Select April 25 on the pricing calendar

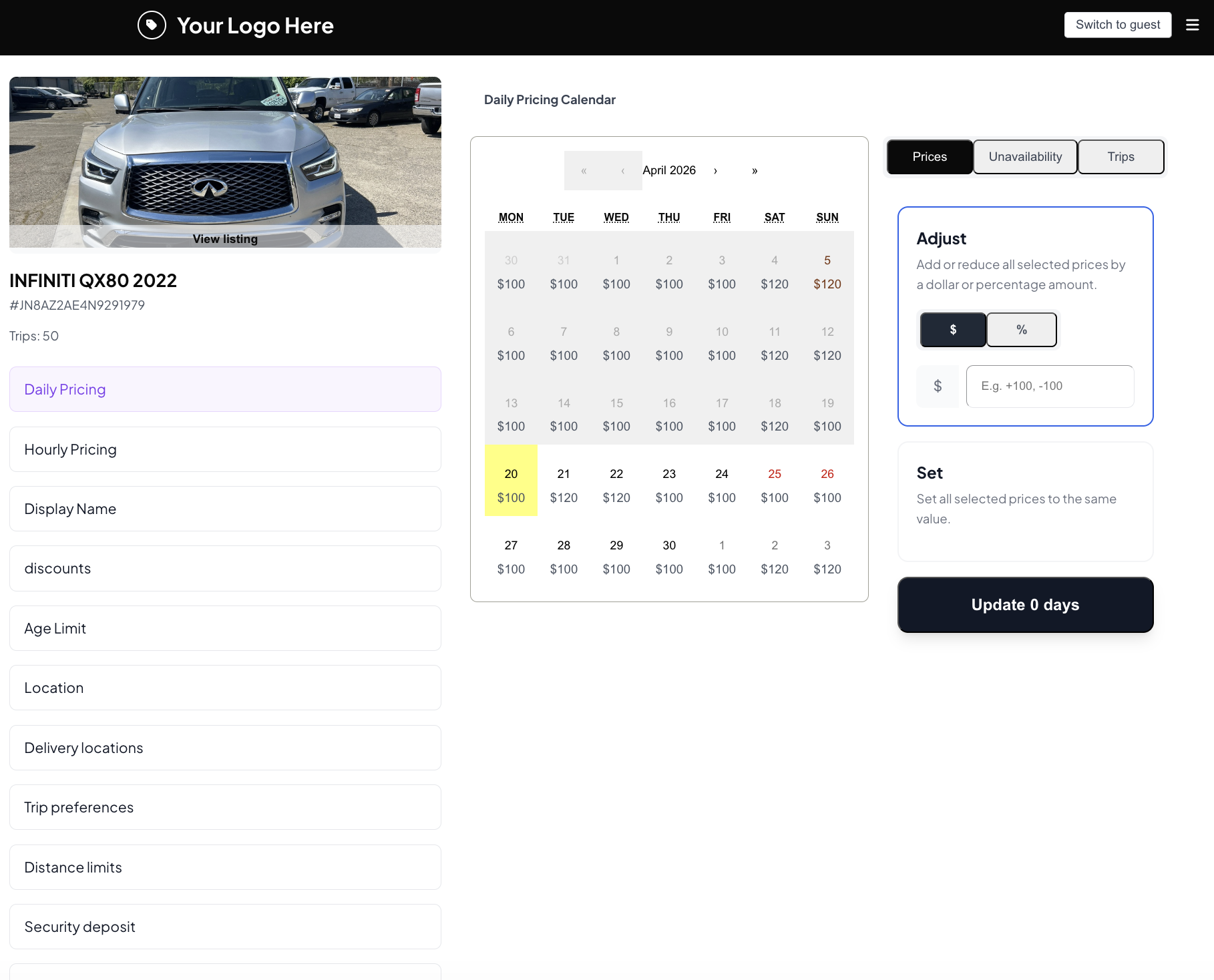click(774, 484)
